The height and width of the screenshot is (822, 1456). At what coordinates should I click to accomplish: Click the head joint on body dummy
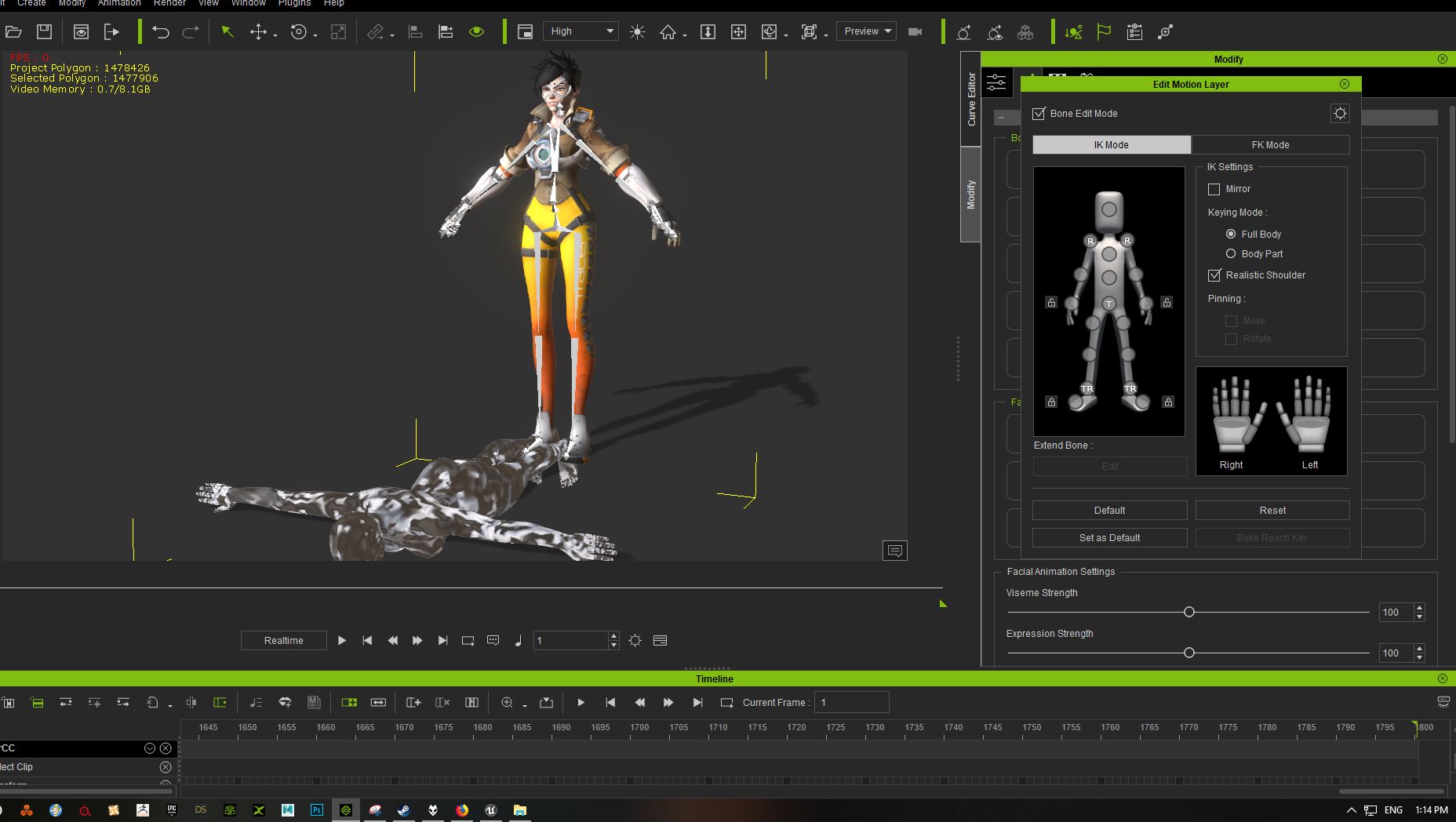(1108, 209)
